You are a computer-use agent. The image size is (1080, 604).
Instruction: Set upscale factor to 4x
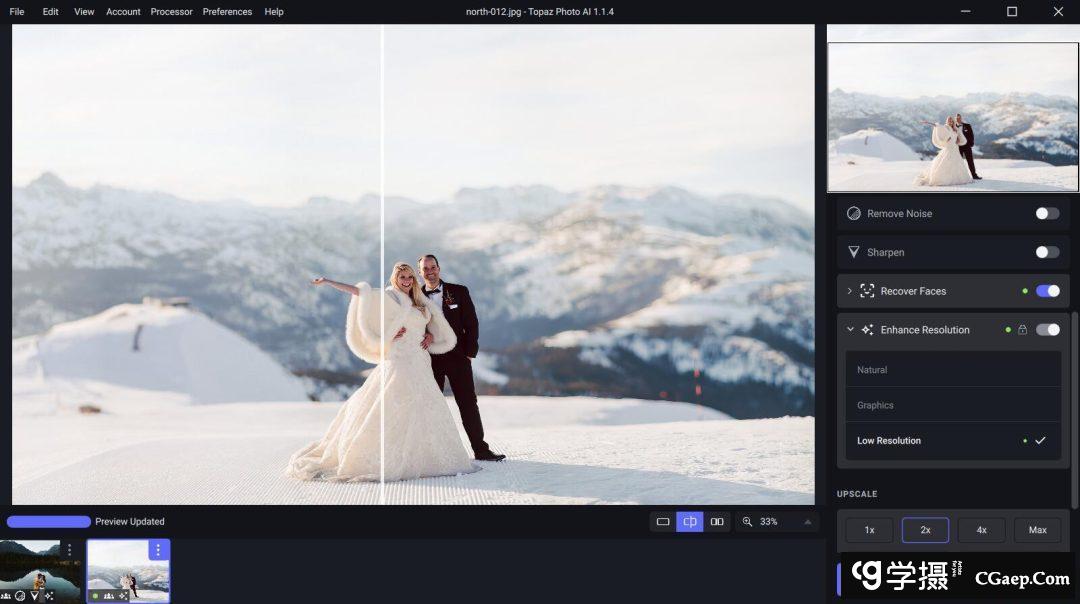coord(981,530)
